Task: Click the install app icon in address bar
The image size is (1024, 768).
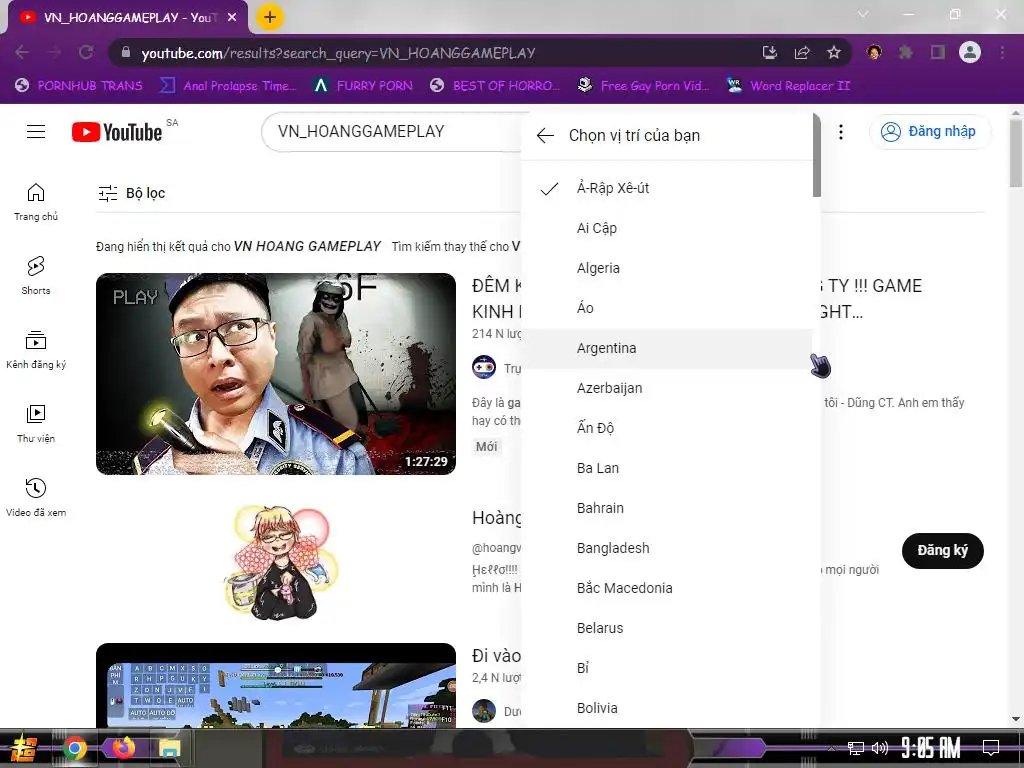Action: pyautogui.click(x=770, y=52)
